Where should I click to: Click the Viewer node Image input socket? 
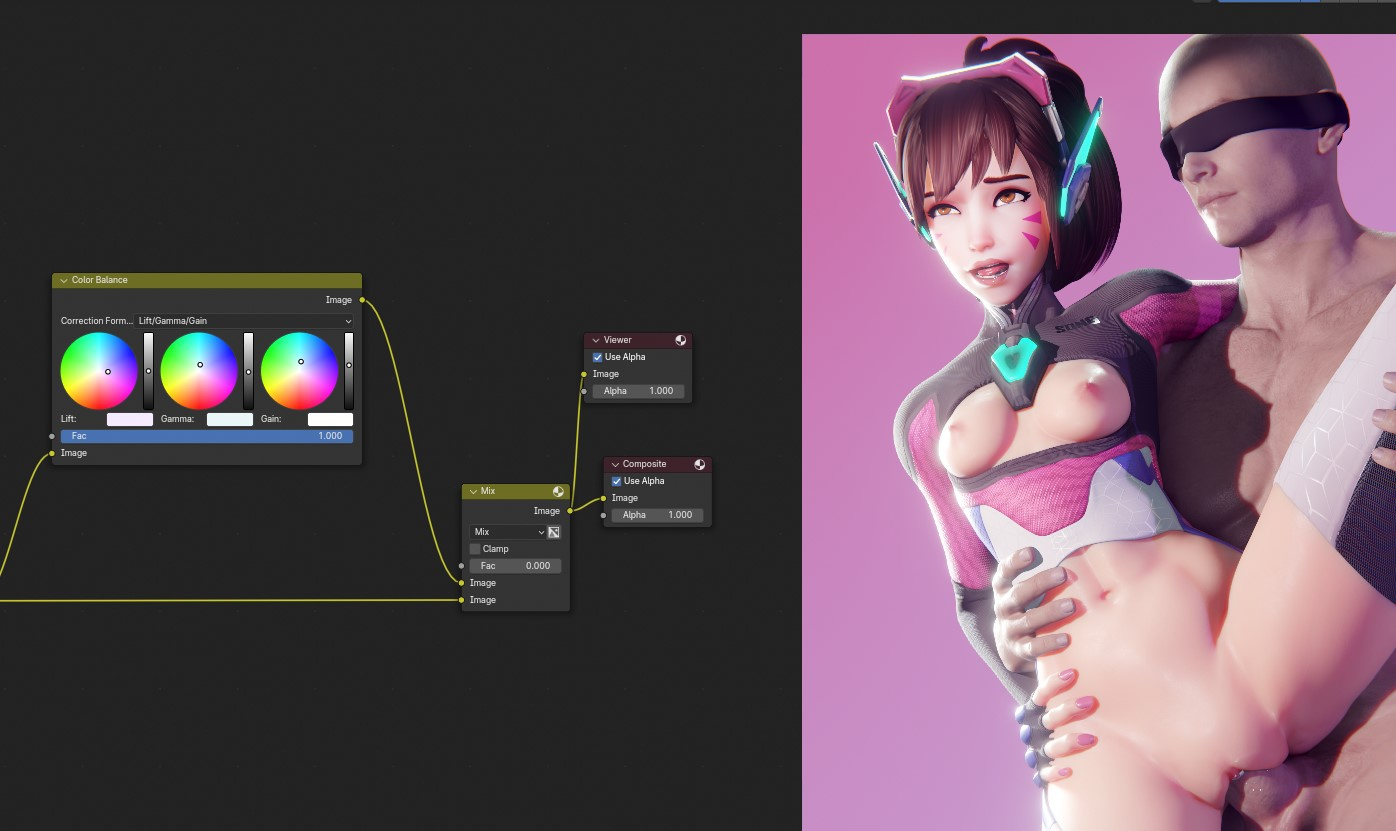584,374
